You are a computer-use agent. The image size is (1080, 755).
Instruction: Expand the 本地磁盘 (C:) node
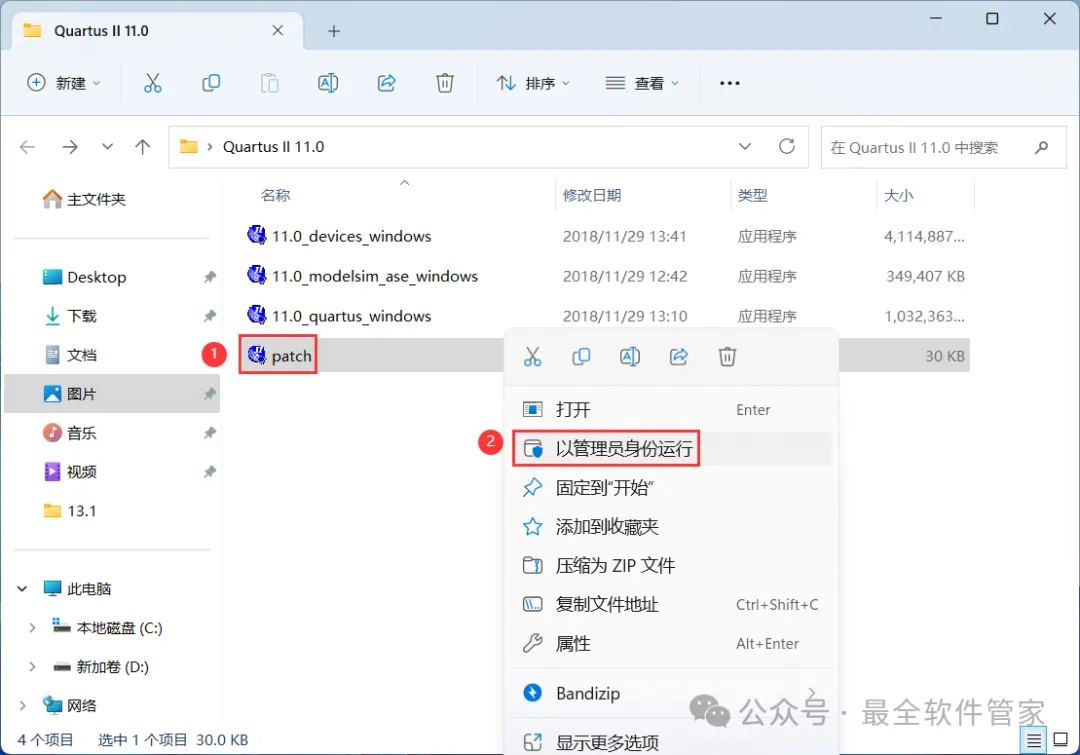[x=32, y=628]
